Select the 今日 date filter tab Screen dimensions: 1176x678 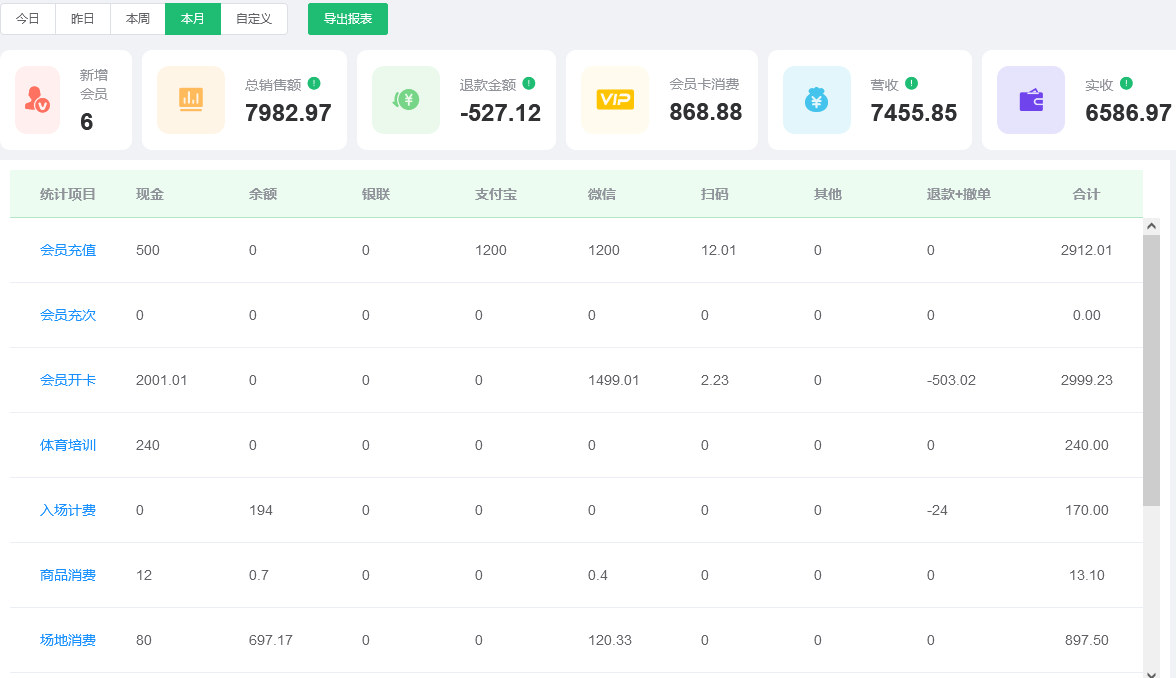click(28, 19)
